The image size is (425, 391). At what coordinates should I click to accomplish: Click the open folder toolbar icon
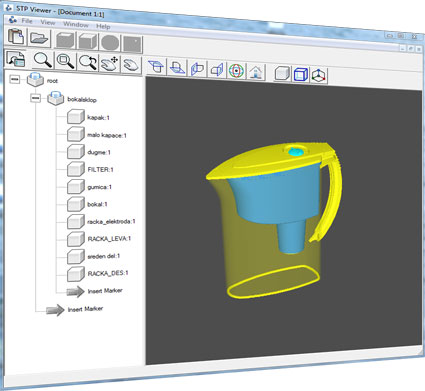(39, 38)
